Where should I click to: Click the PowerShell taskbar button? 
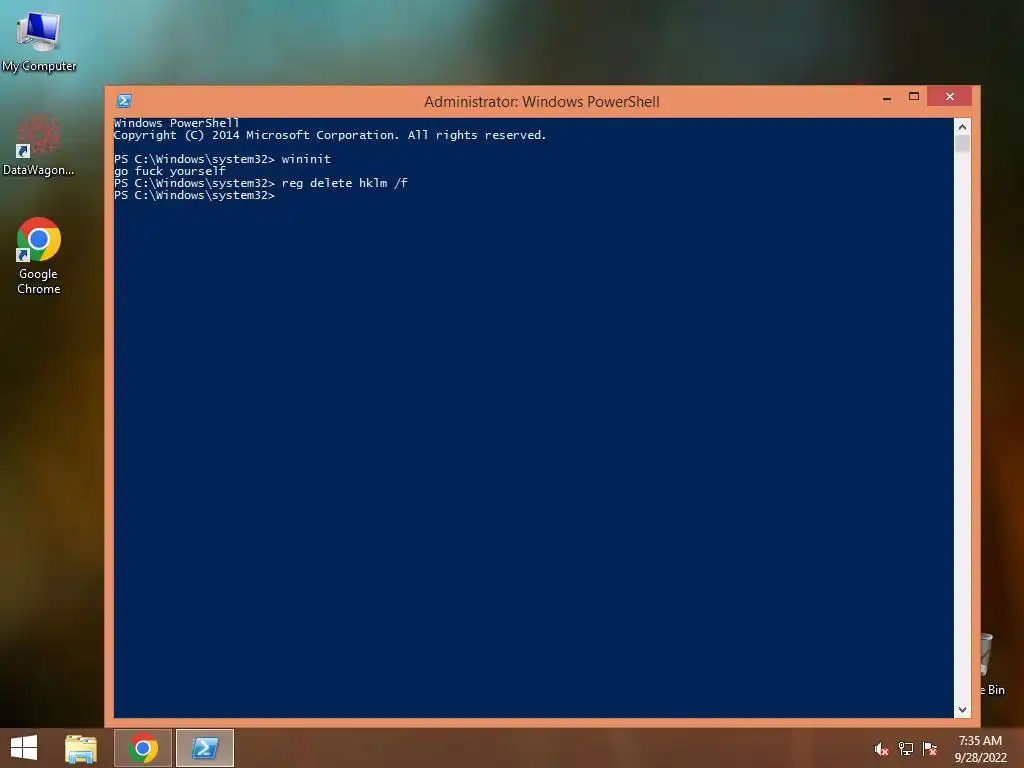click(x=205, y=748)
